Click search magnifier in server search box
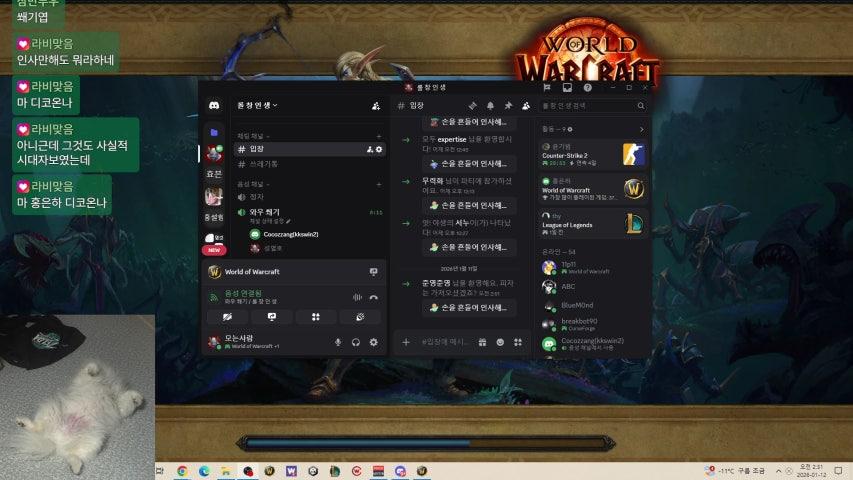Screen dimensions: 853x480 (641, 106)
